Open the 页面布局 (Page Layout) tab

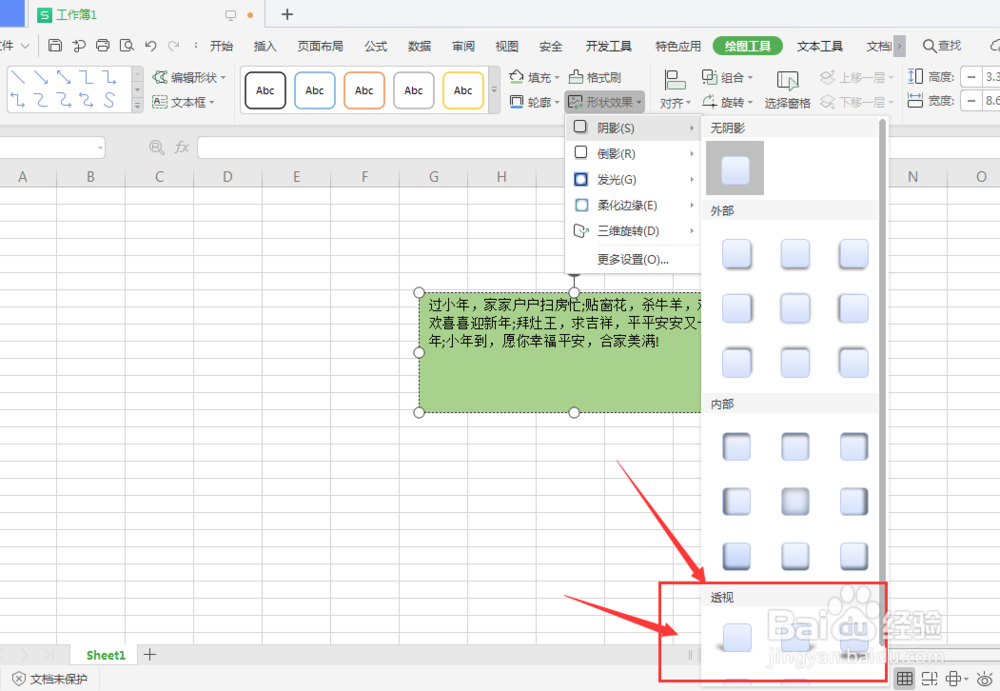pyautogui.click(x=320, y=46)
